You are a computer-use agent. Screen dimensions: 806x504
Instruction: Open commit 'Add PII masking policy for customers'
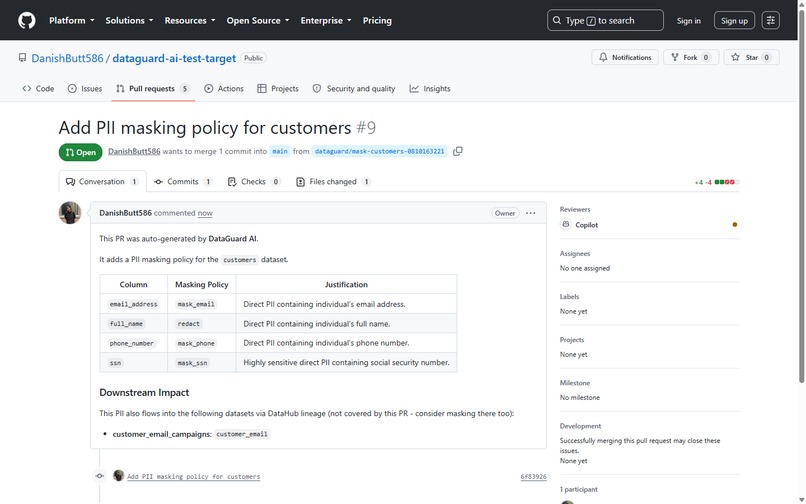pos(193,477)
